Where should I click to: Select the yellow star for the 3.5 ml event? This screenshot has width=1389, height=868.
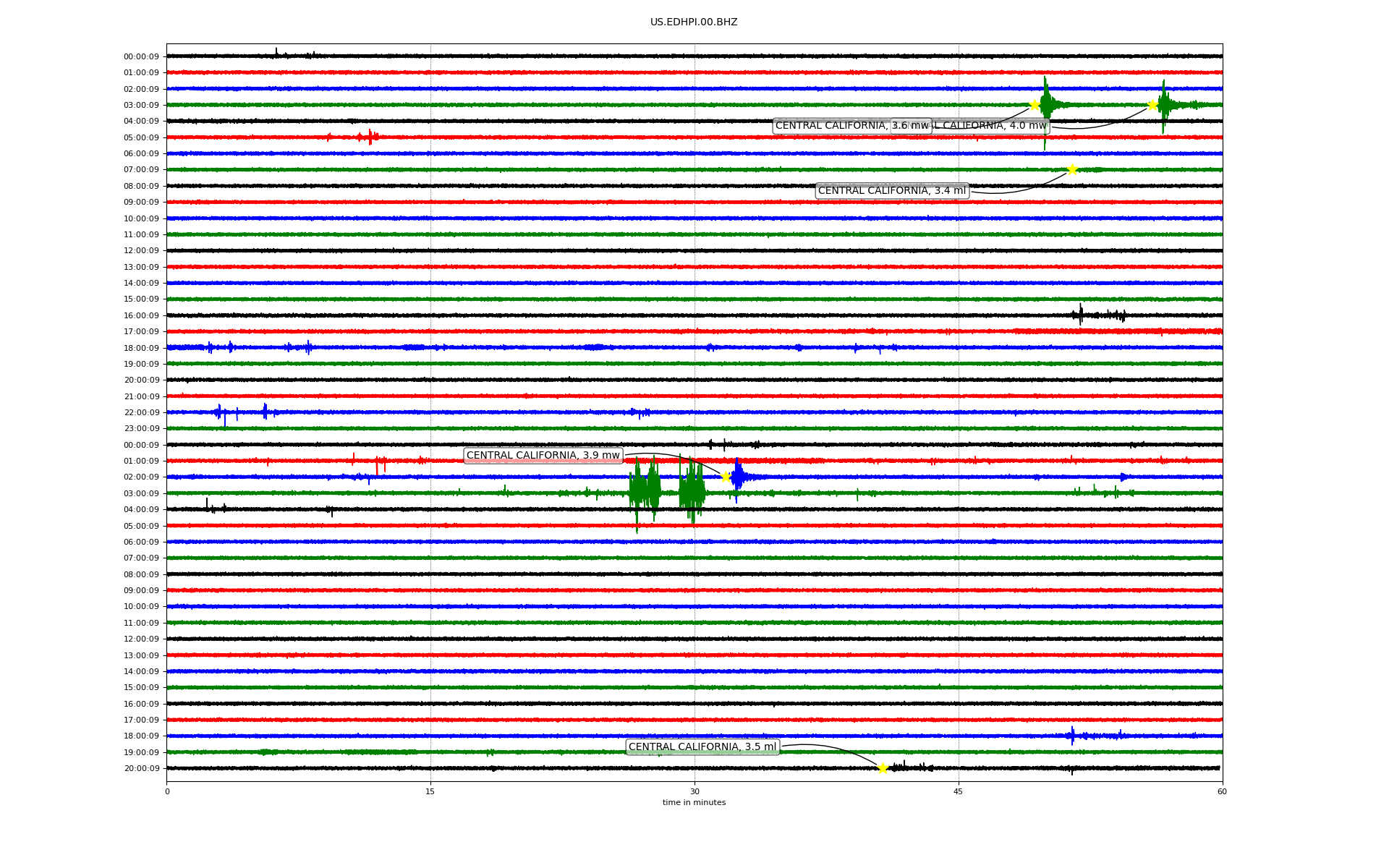pos(883,768)
